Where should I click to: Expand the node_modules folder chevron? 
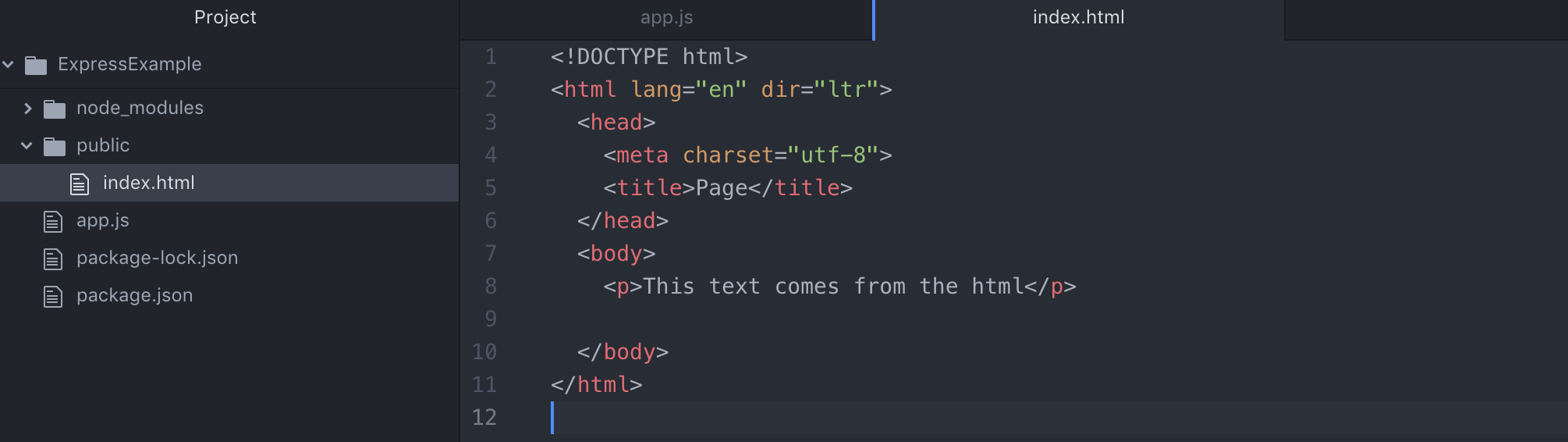click(28, 109)
